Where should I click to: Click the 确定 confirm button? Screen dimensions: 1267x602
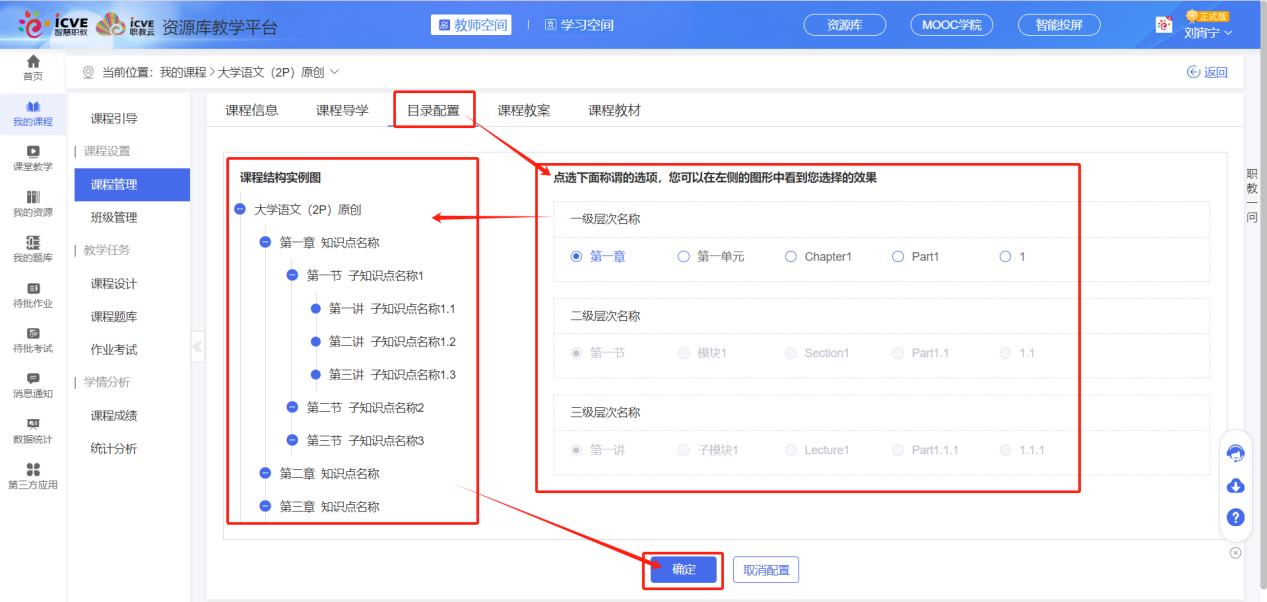[x=682, y=569]
